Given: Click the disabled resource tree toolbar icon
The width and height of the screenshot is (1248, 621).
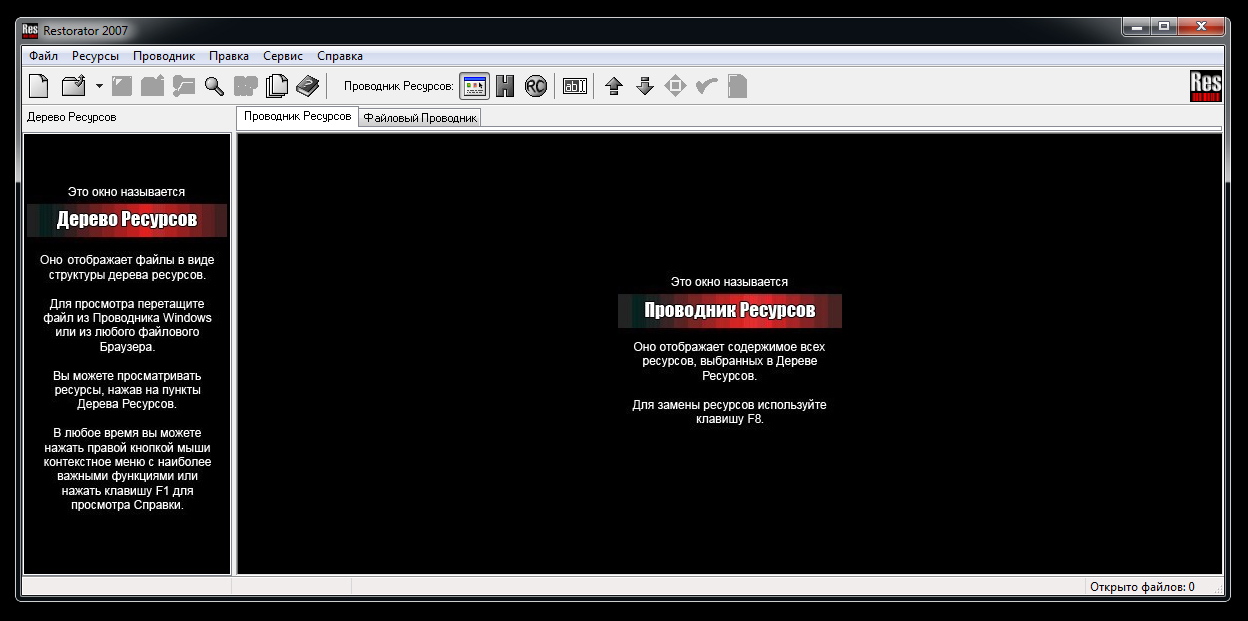Looking at the screenshot, I should click(183, 86).
